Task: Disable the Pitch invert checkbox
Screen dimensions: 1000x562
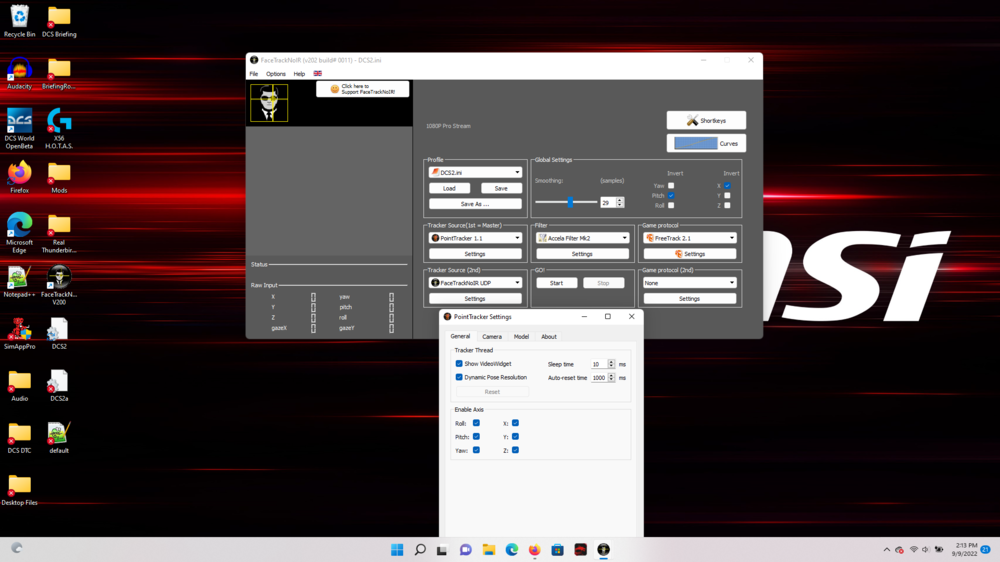Action: click(671, 195)
